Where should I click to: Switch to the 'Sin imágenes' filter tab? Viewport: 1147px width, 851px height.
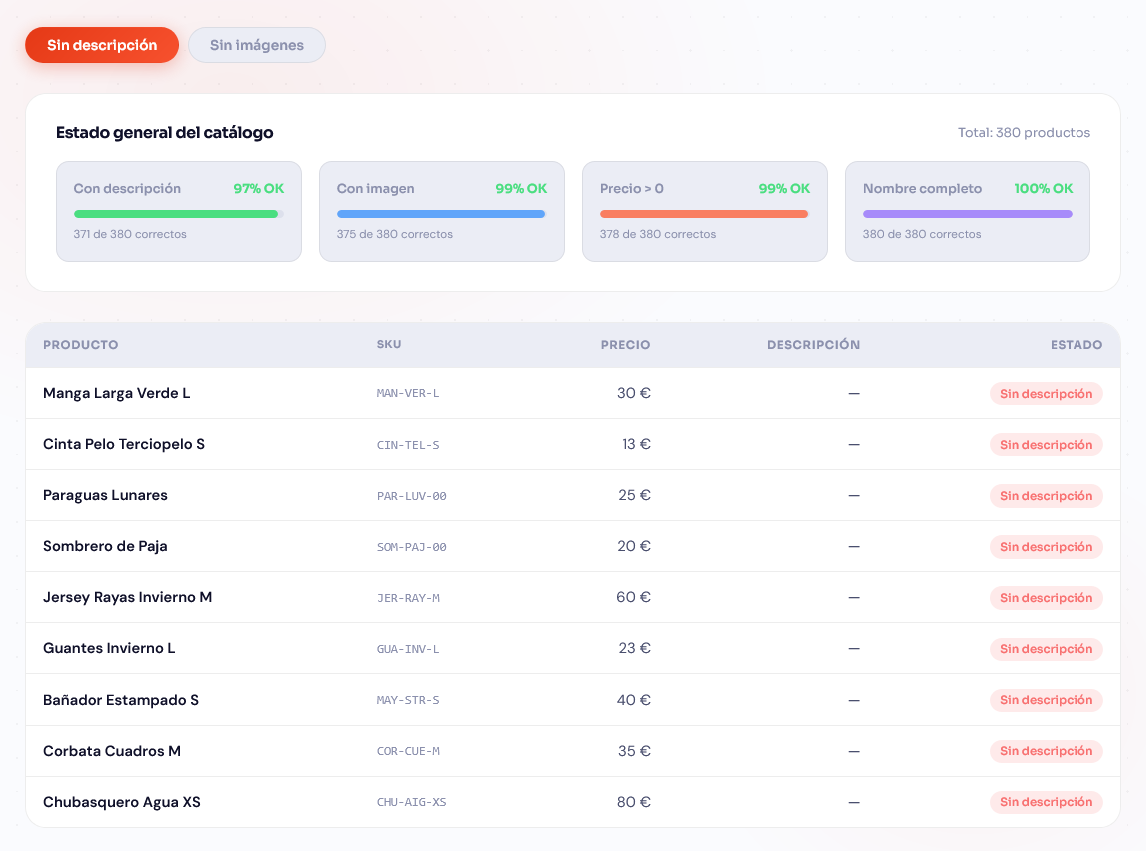(x=257, y=45)
